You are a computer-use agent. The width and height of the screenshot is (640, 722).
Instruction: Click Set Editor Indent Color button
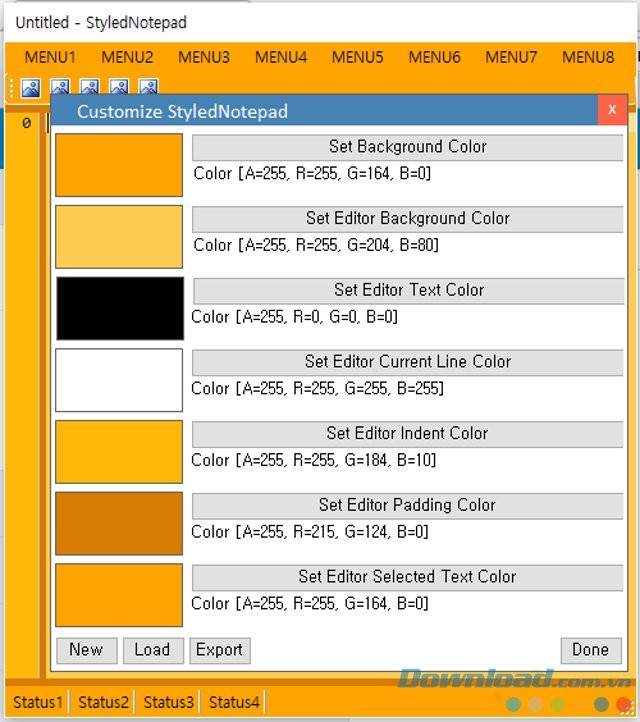[x=407, y=433]
